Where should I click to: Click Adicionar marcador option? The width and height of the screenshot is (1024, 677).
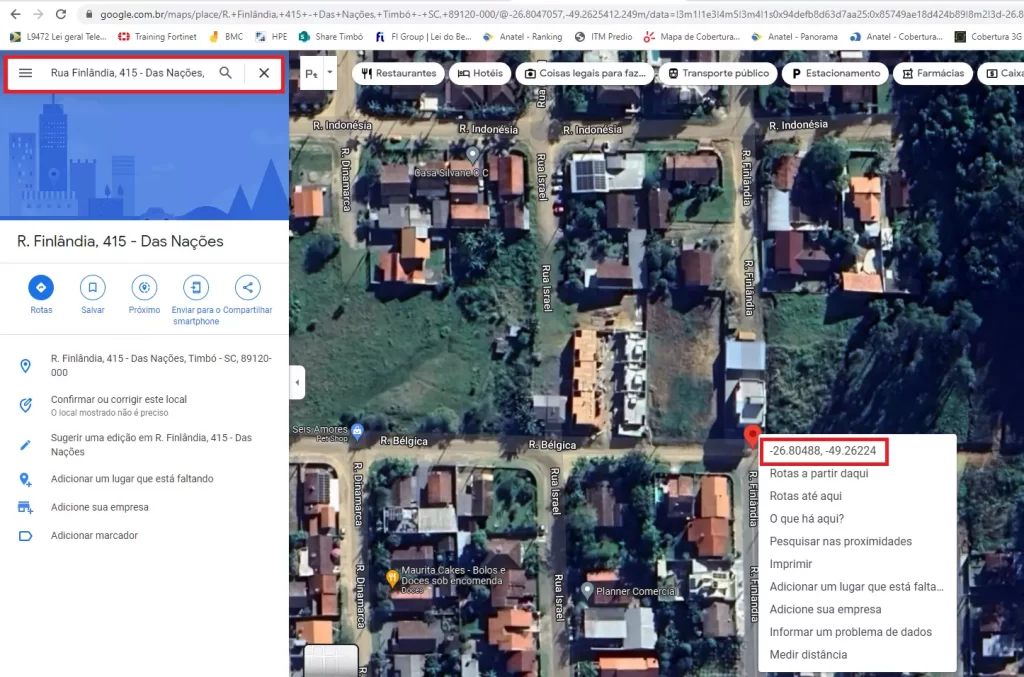coord(94,535)
